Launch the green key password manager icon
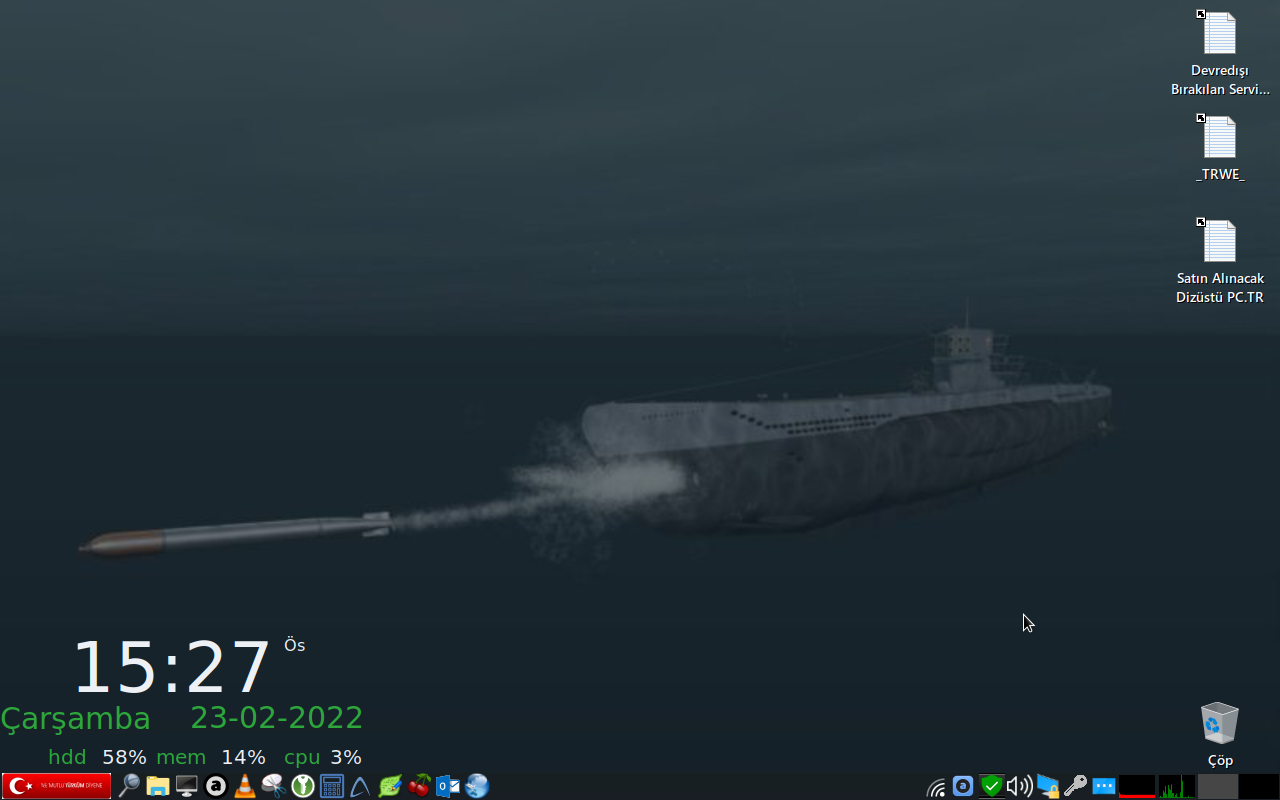This screenshot has width=1280, height=800. [303, 786]
